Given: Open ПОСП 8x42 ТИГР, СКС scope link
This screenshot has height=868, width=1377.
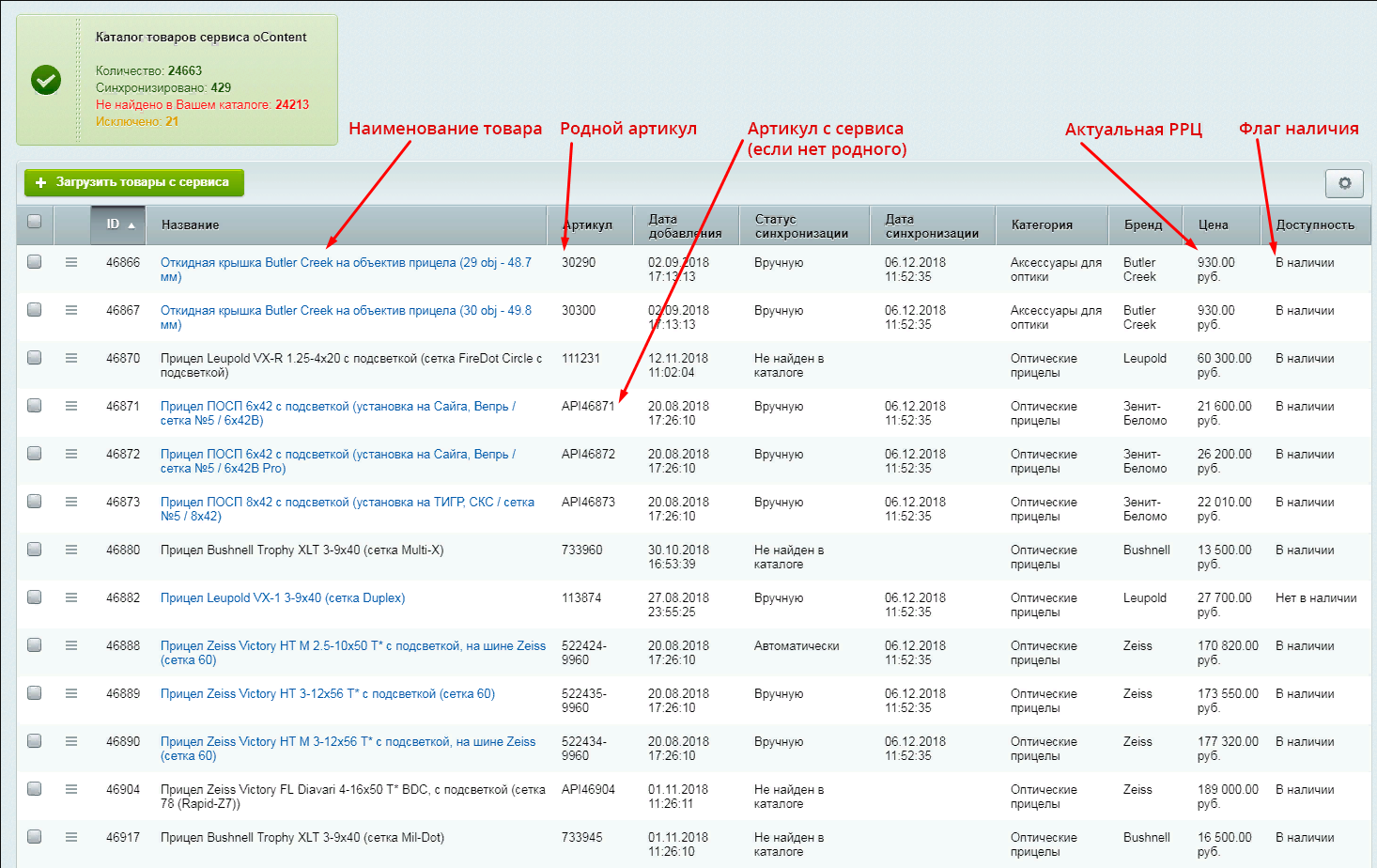Looking at the screenshot, I should [348, 509].
